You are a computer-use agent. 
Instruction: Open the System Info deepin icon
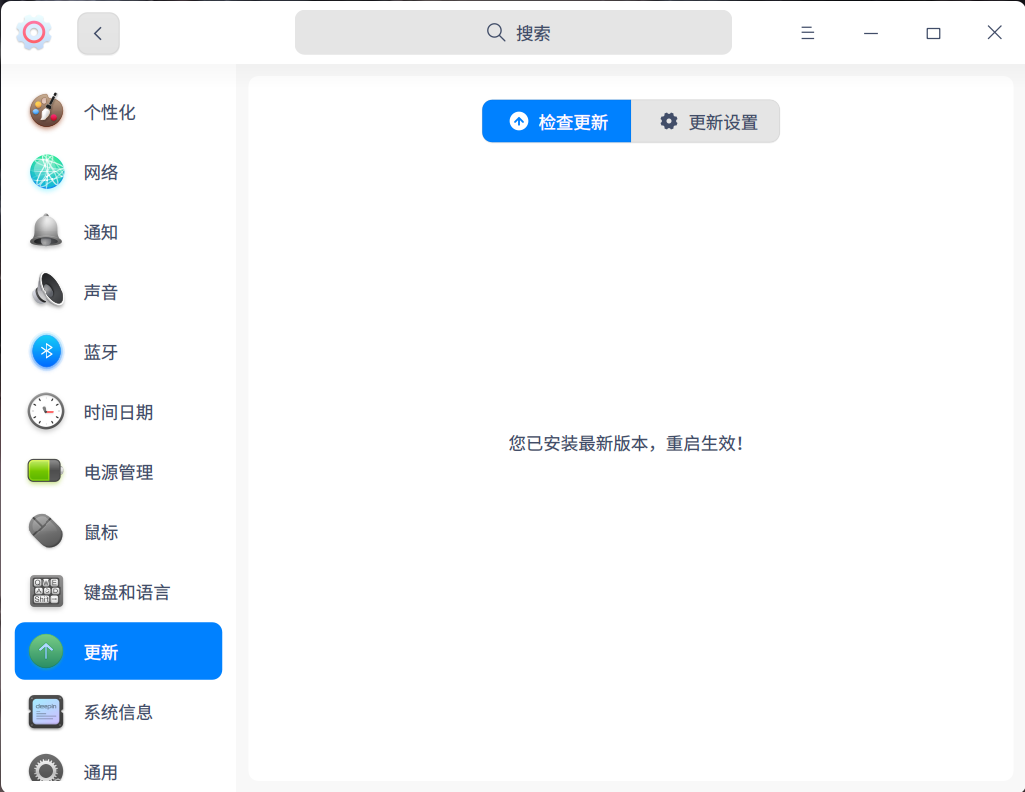[x=46, y=711]
